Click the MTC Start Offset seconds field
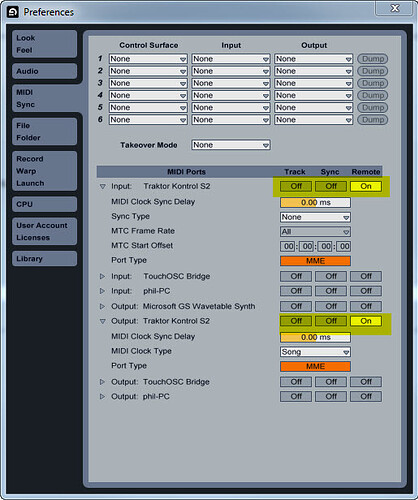The image size is (418, 500). (325, 247)
